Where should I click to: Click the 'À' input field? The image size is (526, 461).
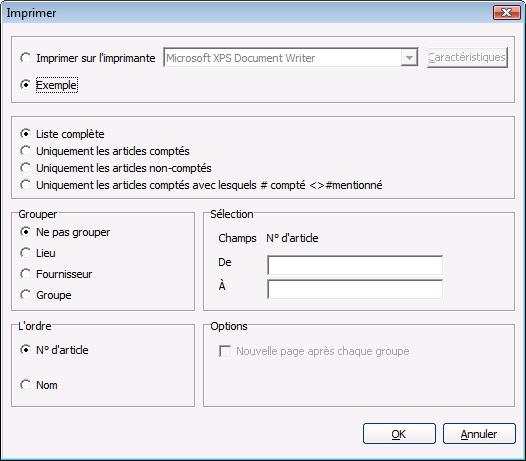pyautogui.click(x=355, y=289)
